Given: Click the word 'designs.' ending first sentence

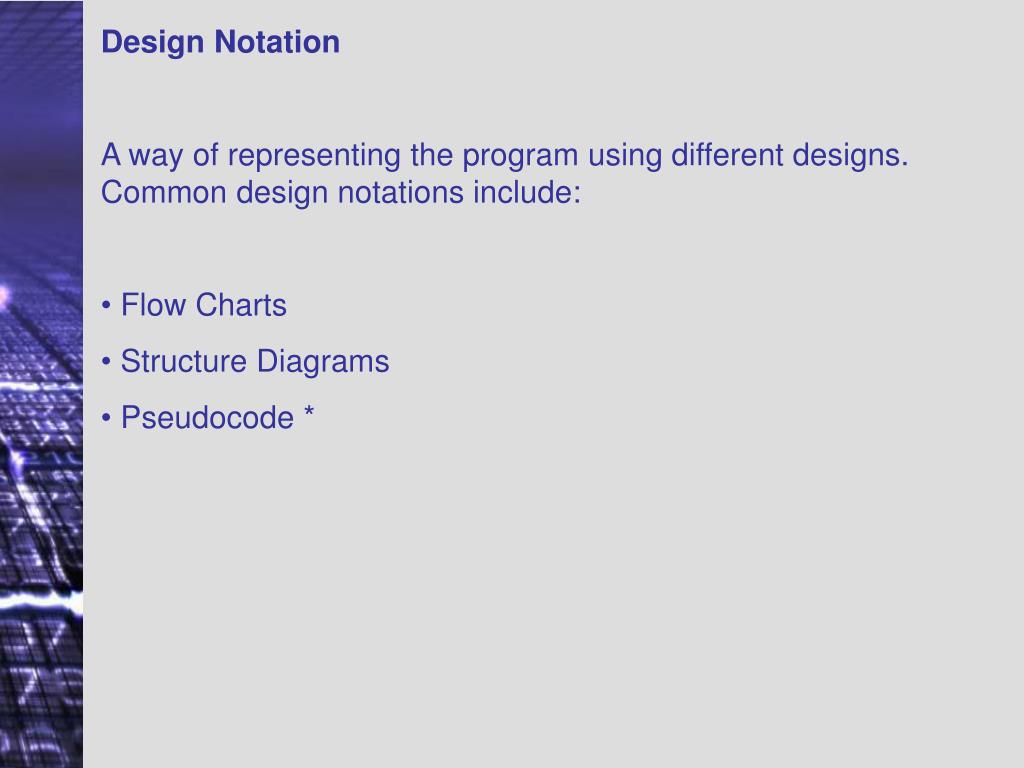Looking at the screenshot, I should (850, 157).
